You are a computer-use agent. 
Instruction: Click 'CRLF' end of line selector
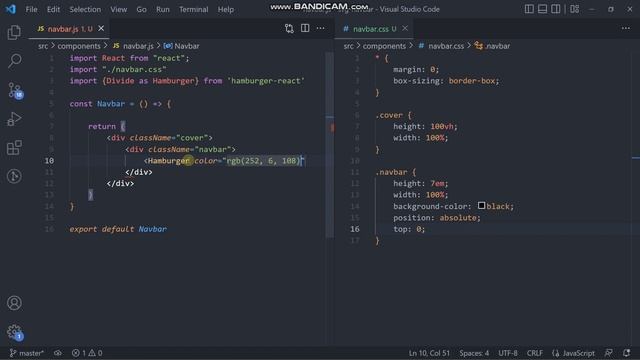tap(535, 353)
